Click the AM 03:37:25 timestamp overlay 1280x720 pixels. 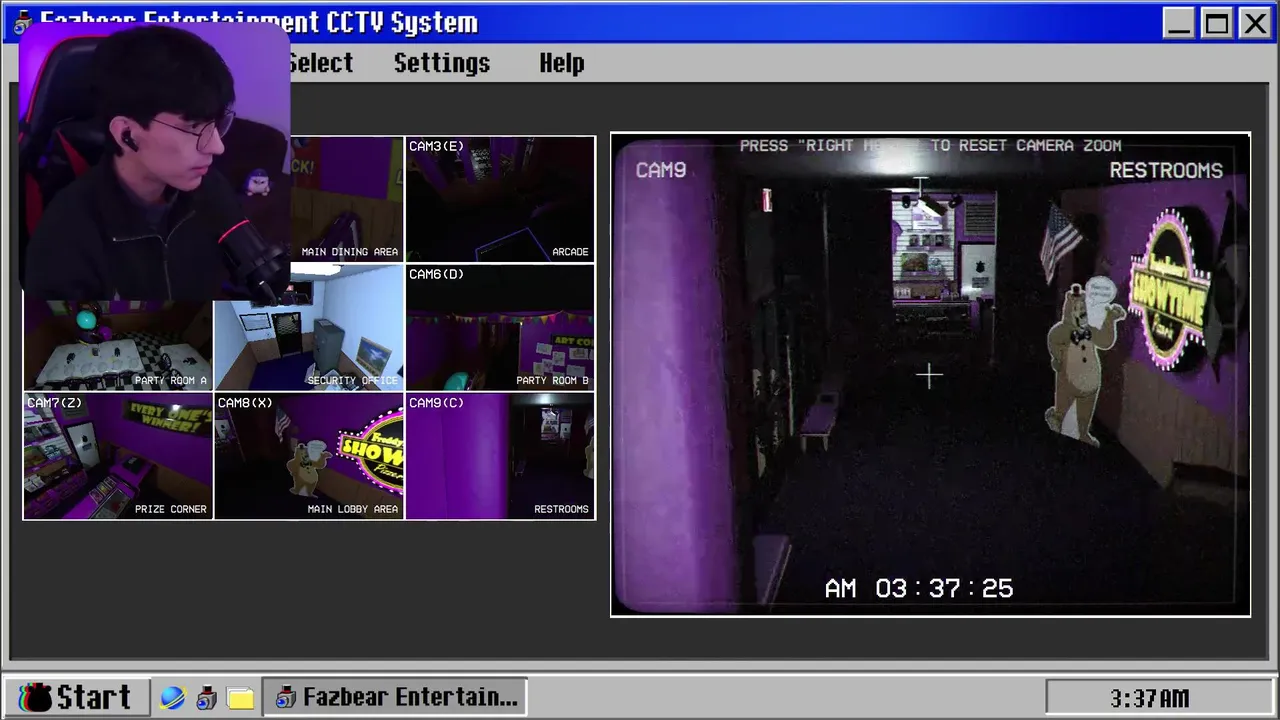919,589
